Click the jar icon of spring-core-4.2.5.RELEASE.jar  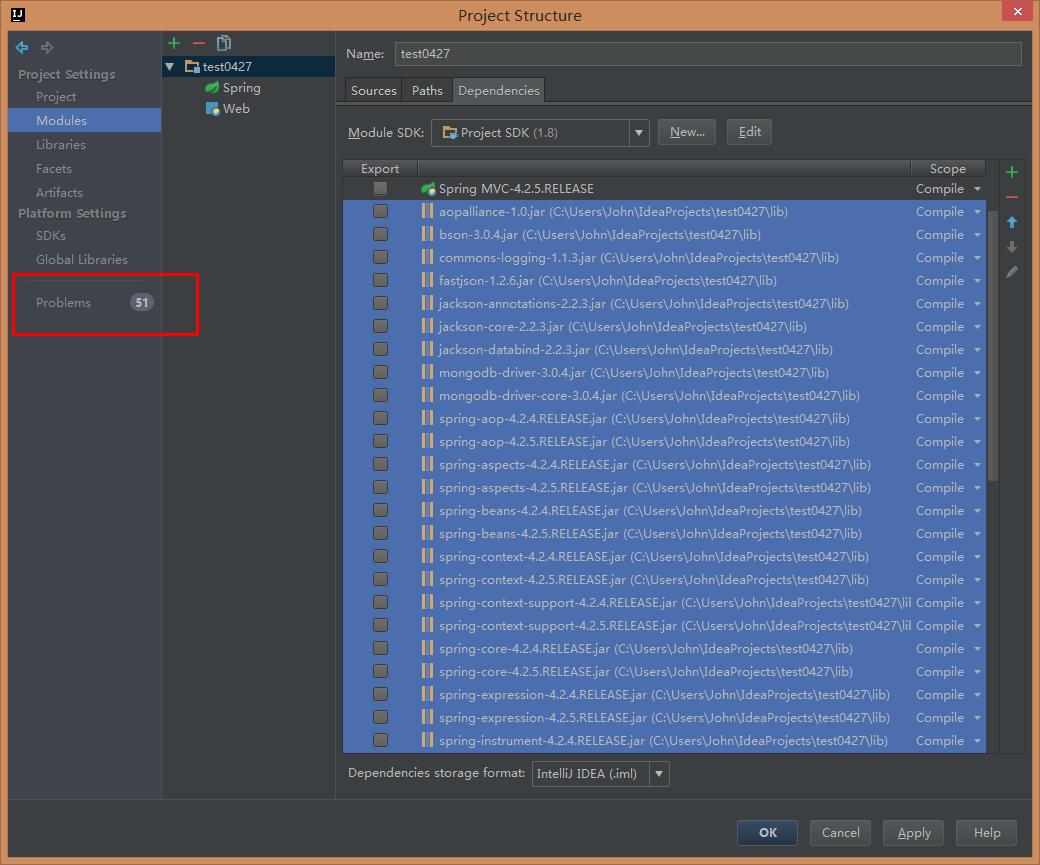click(428, 671)
